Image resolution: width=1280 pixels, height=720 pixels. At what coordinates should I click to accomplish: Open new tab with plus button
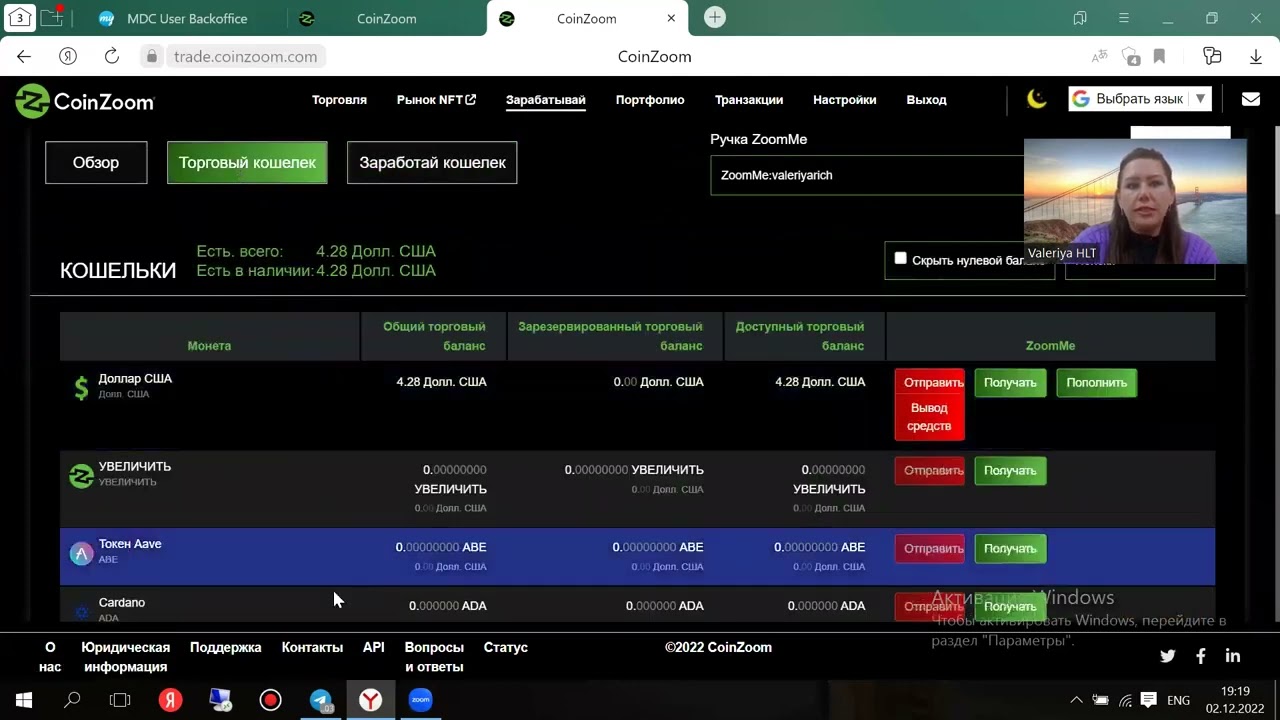pos(715,18)
